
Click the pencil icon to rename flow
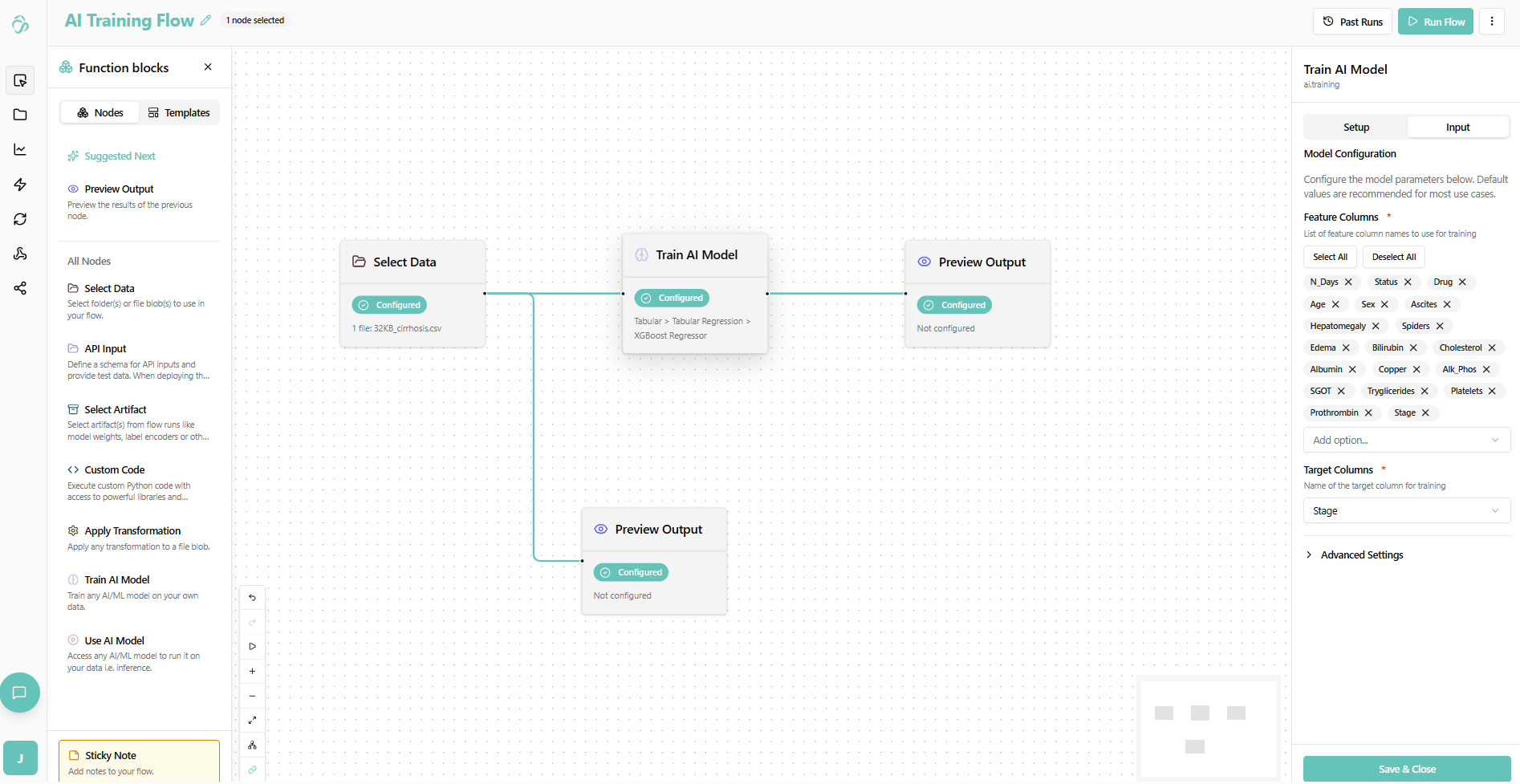tap(205, 21)
